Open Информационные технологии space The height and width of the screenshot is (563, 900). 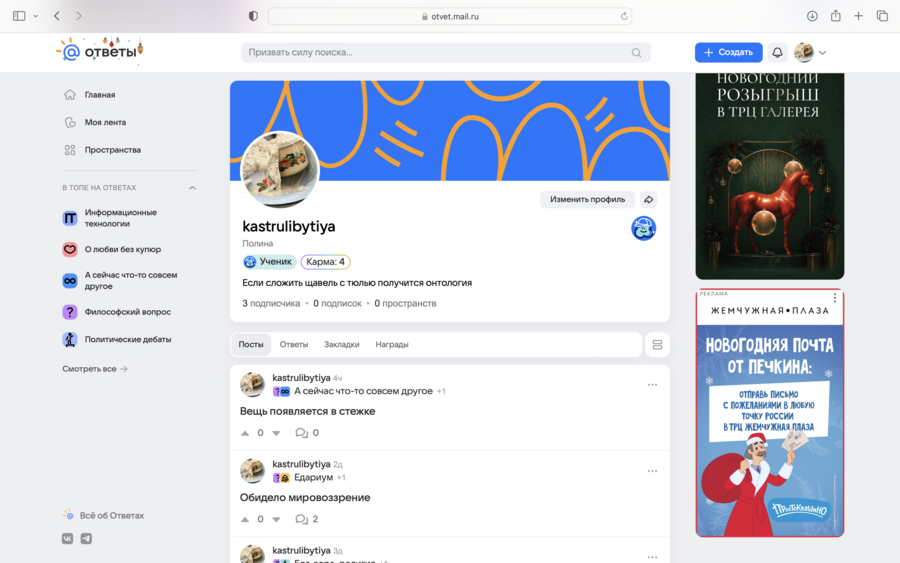tap(121, 218)
